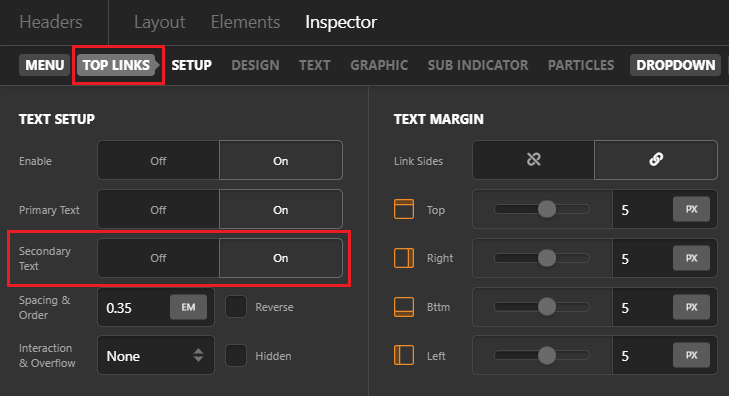
Task: Open the TEXT sub-tab
Action: coord(315,65)
